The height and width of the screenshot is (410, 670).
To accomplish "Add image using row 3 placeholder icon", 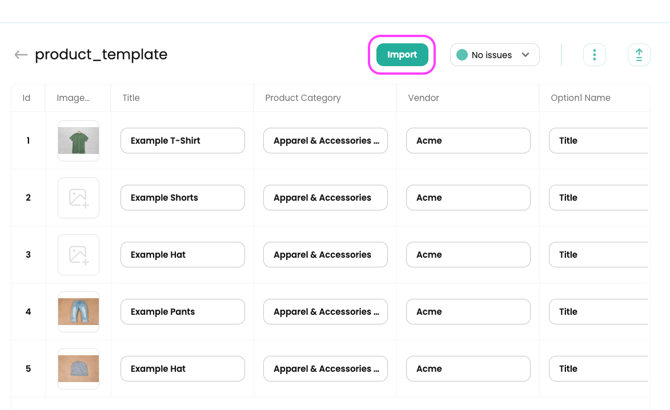I will coord(78,255).
